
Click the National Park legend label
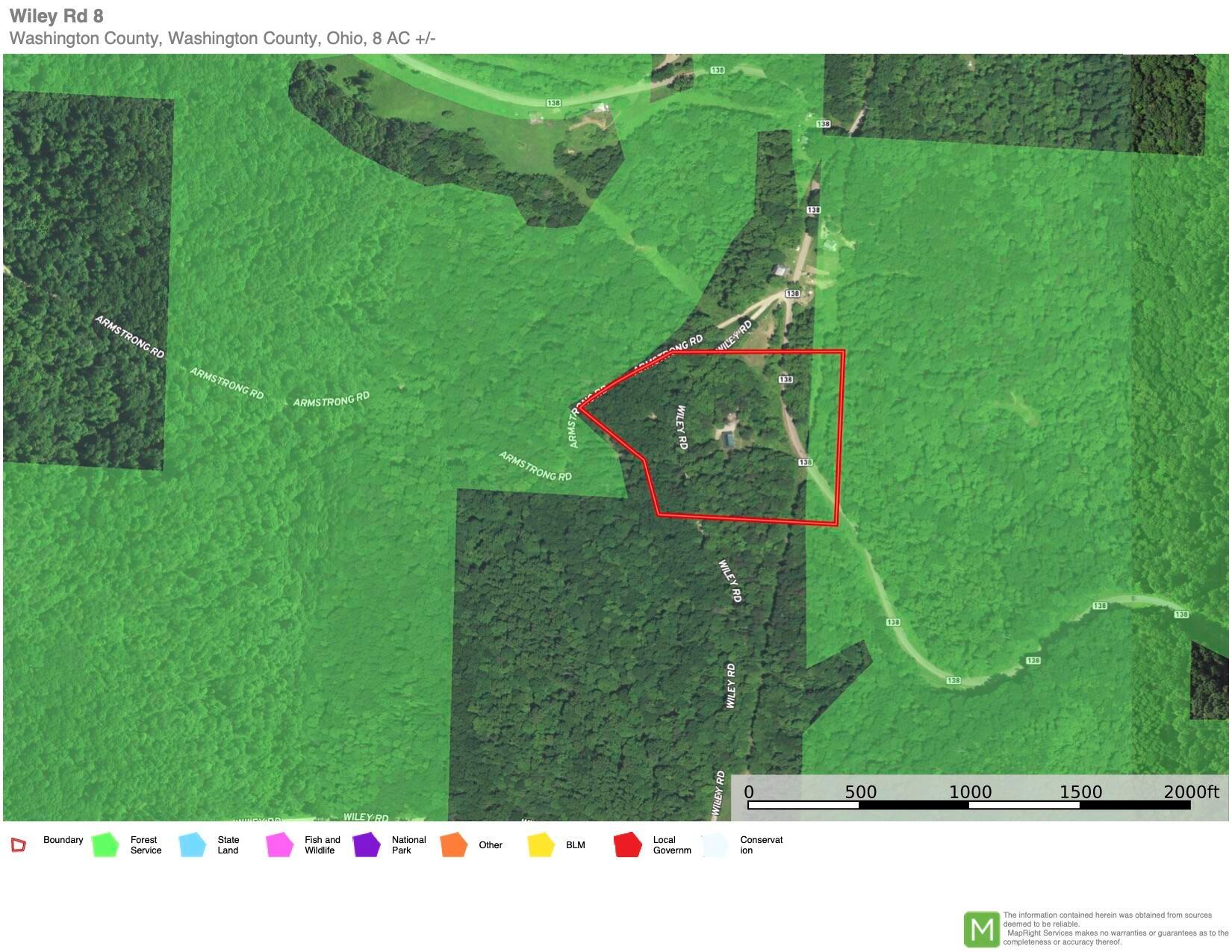click(x=408, y=845)
